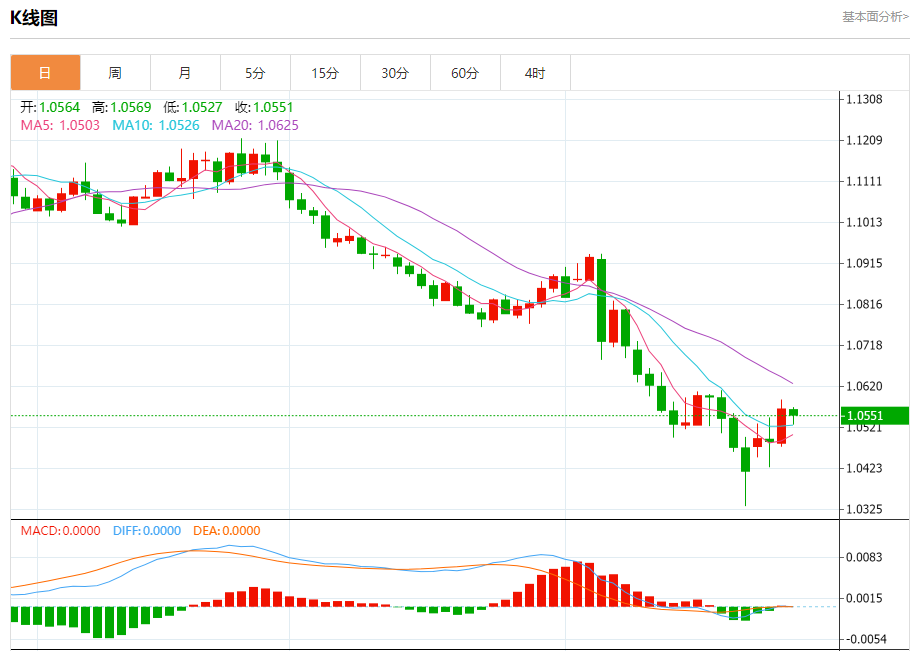Click the 收: 1.0551 closing price value
Viewport: 915px width, 651px height.
pos(264,107)
